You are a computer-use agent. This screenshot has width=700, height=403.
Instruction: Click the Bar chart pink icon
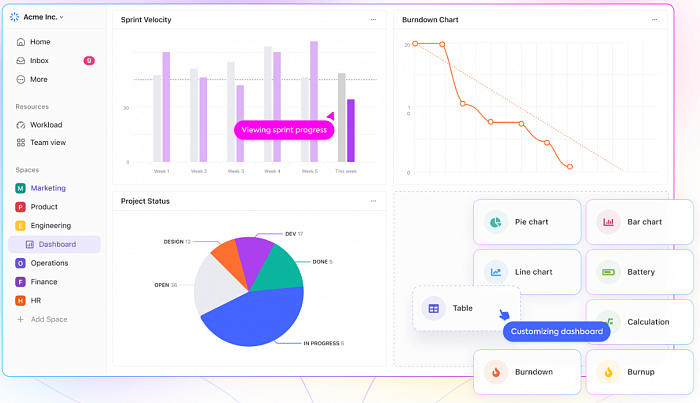tap(608, 222)
